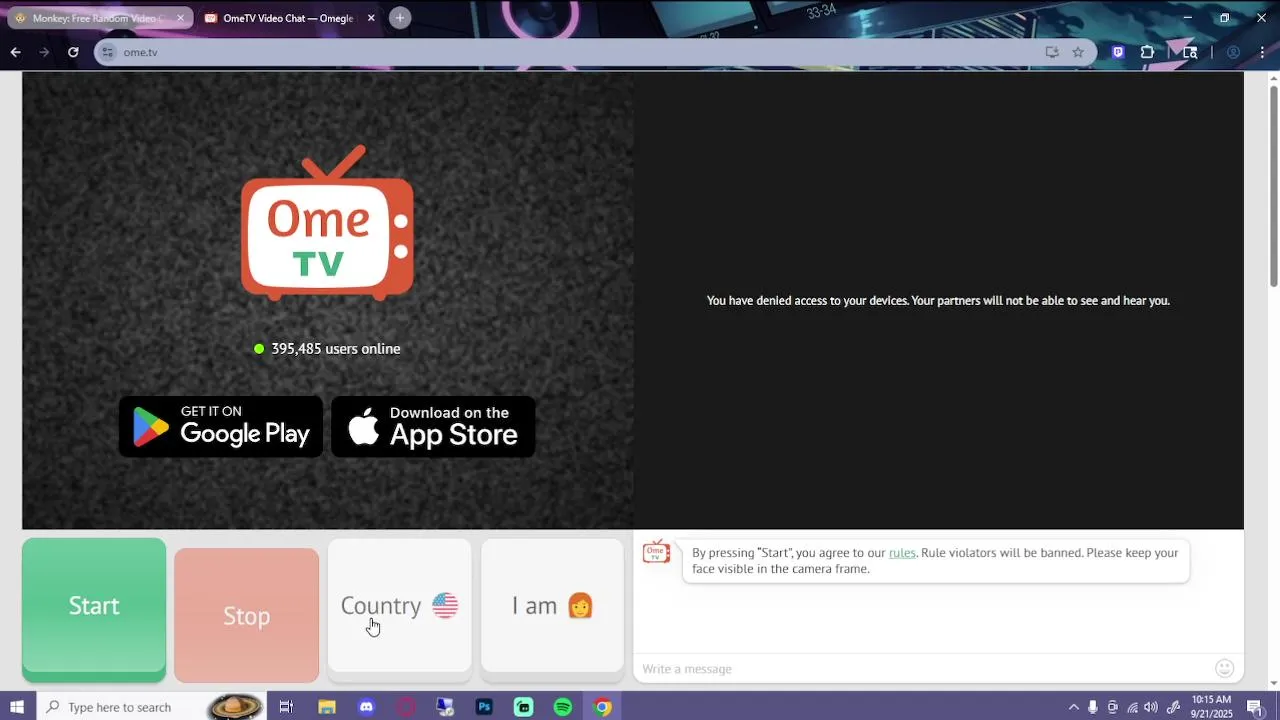This screenshot has width=1280, height=720.
Task: Open the Chrome profile avatar
Action: coord(1234,52)
